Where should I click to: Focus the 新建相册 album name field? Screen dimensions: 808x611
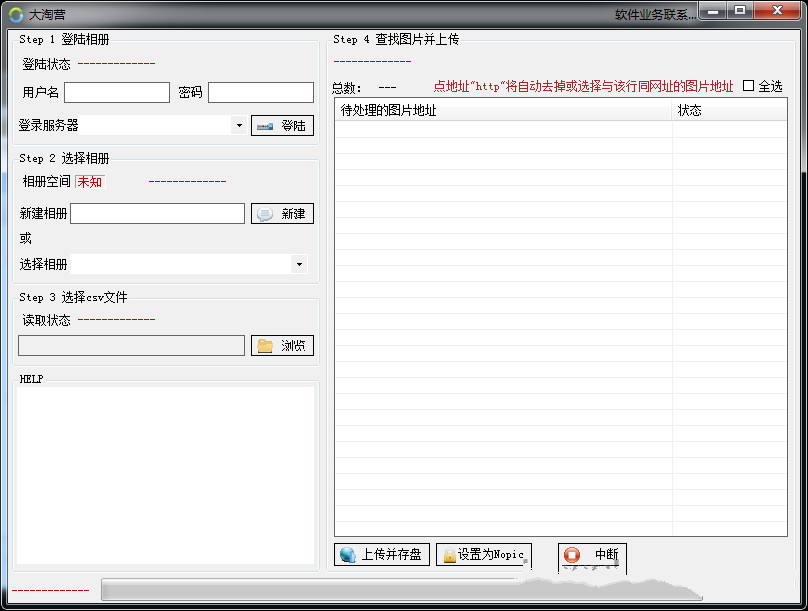click(x=157, y=213)
